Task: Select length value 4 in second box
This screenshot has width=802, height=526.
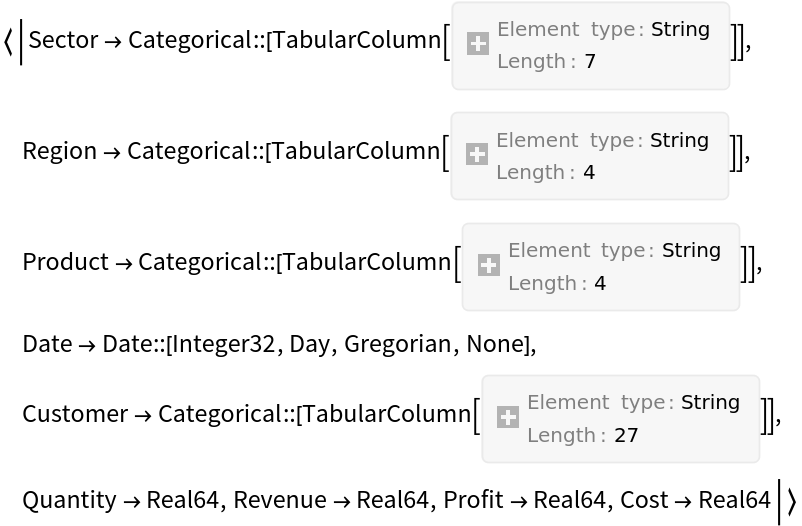Action: pos(589,173)
